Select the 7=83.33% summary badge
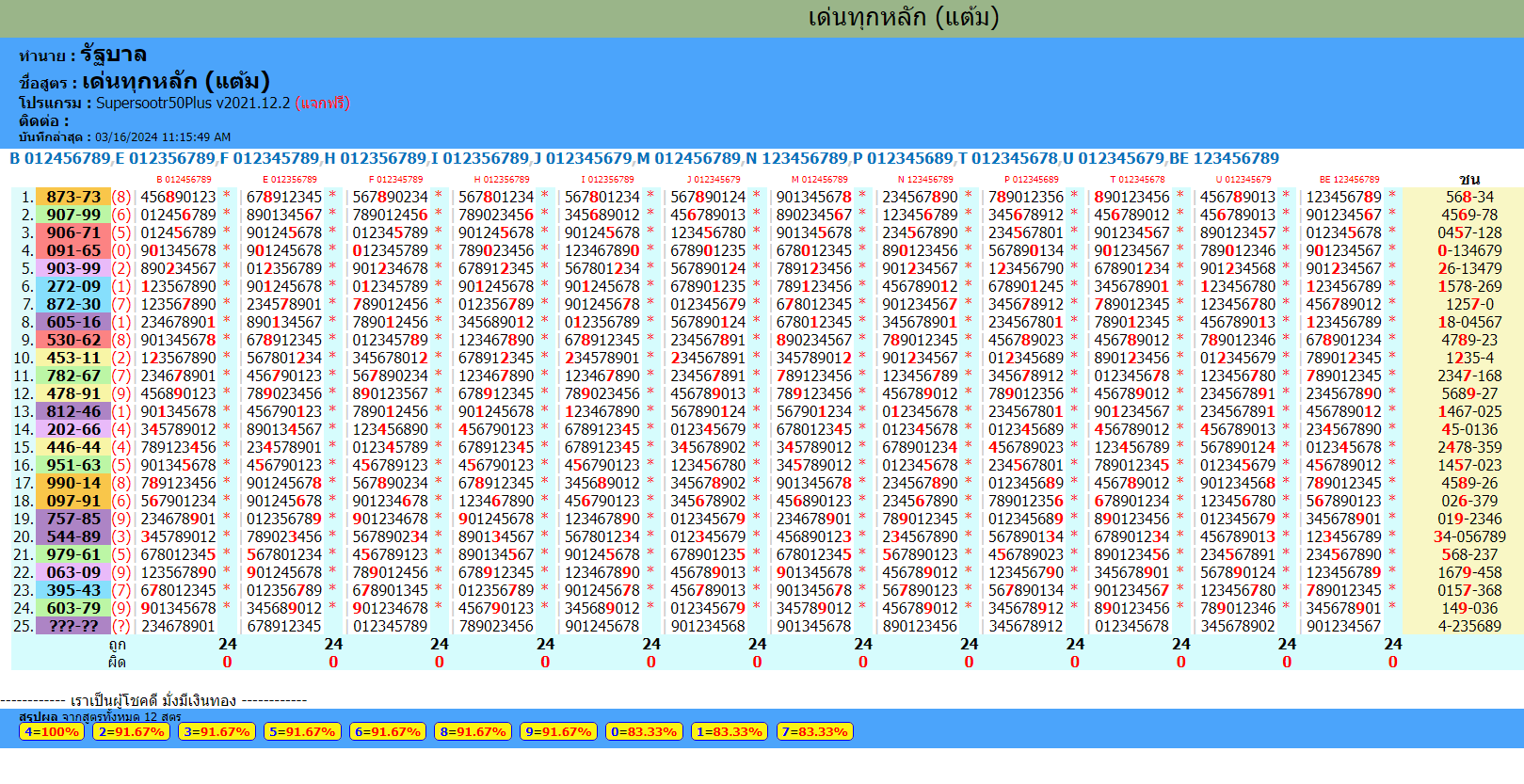Screen dimensions: 1524x784 point(814,731)
